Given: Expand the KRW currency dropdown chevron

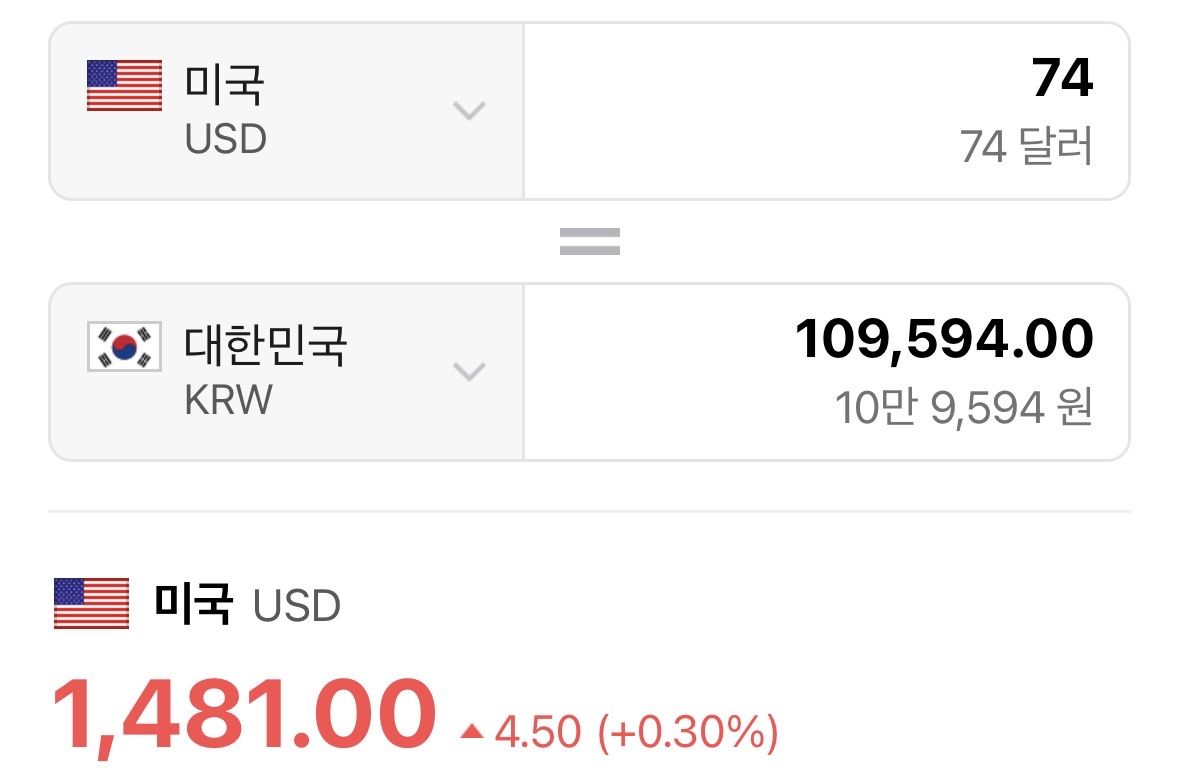Looking at the screenshot, I should pos(469,372).
